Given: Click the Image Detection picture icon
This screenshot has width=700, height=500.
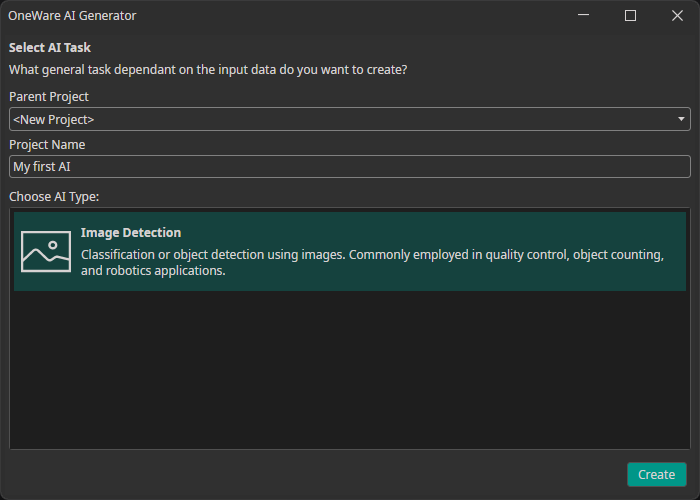Looking at the screenshot, I should 46,251.
